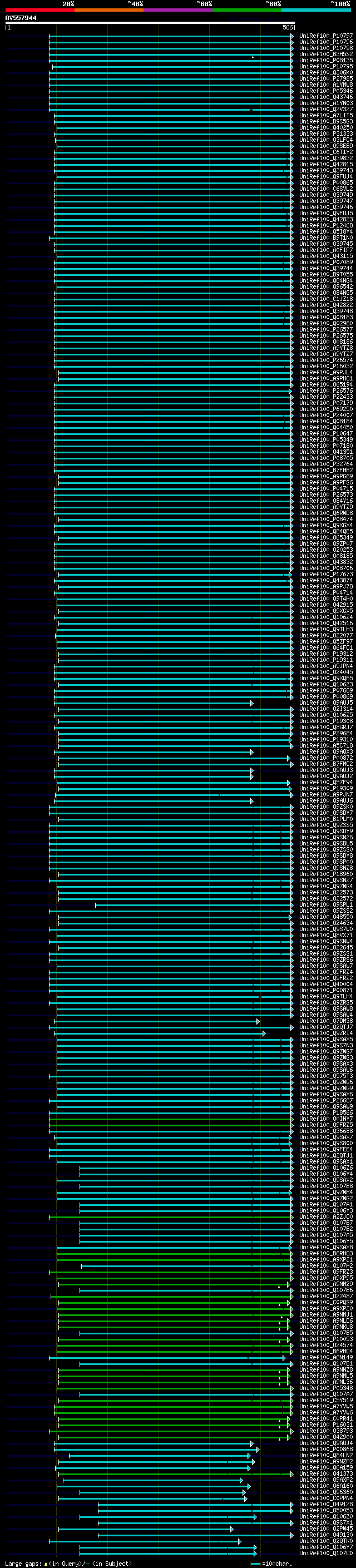The height and width of the screenshot is (1568, 356).
Task: Select the cyan alignment bar for UniRef100_P10795
Action: [x=173, y=66]
